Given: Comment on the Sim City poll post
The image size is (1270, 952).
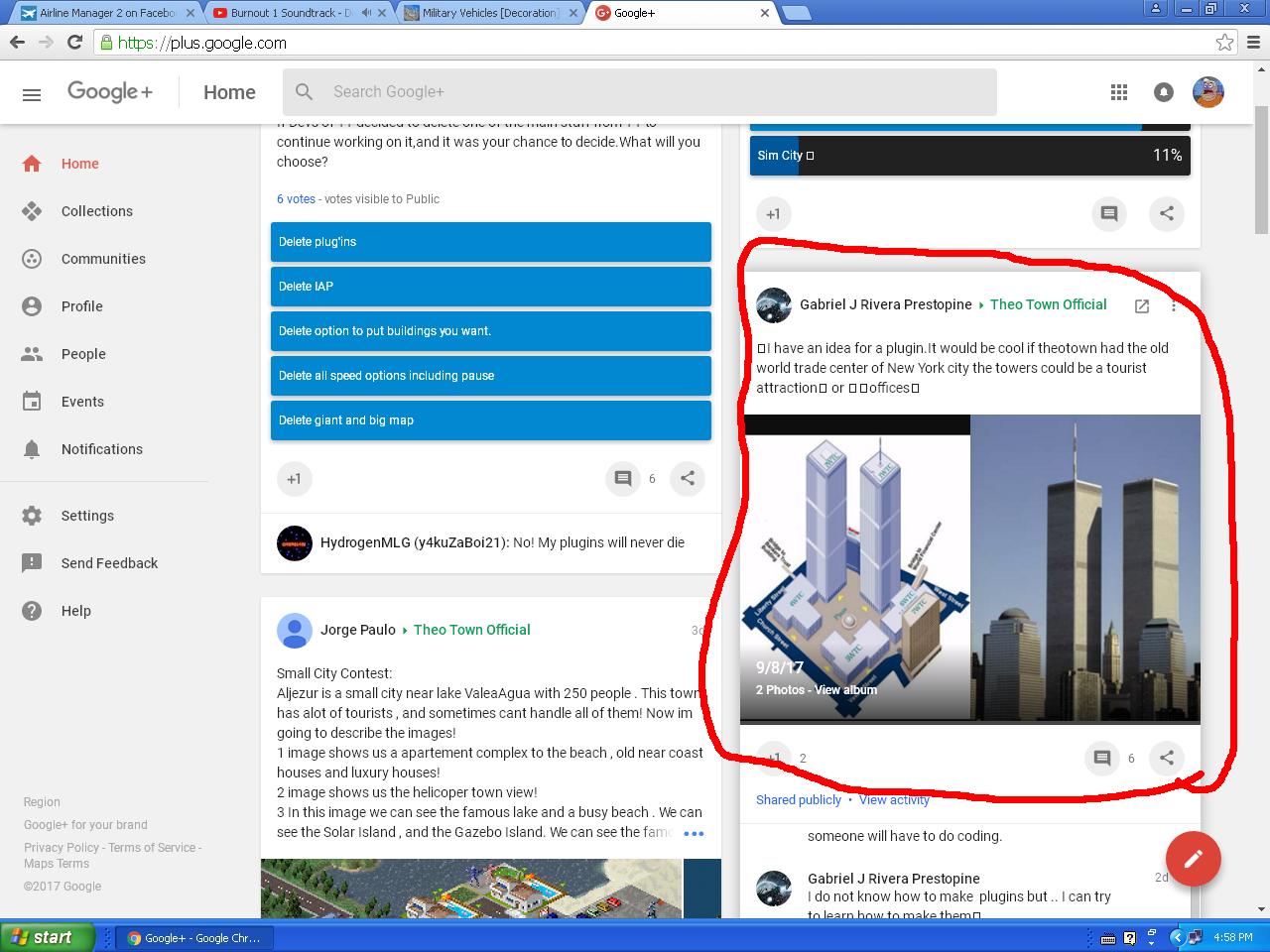Looking at the screenshot, I should point(1109,213).
